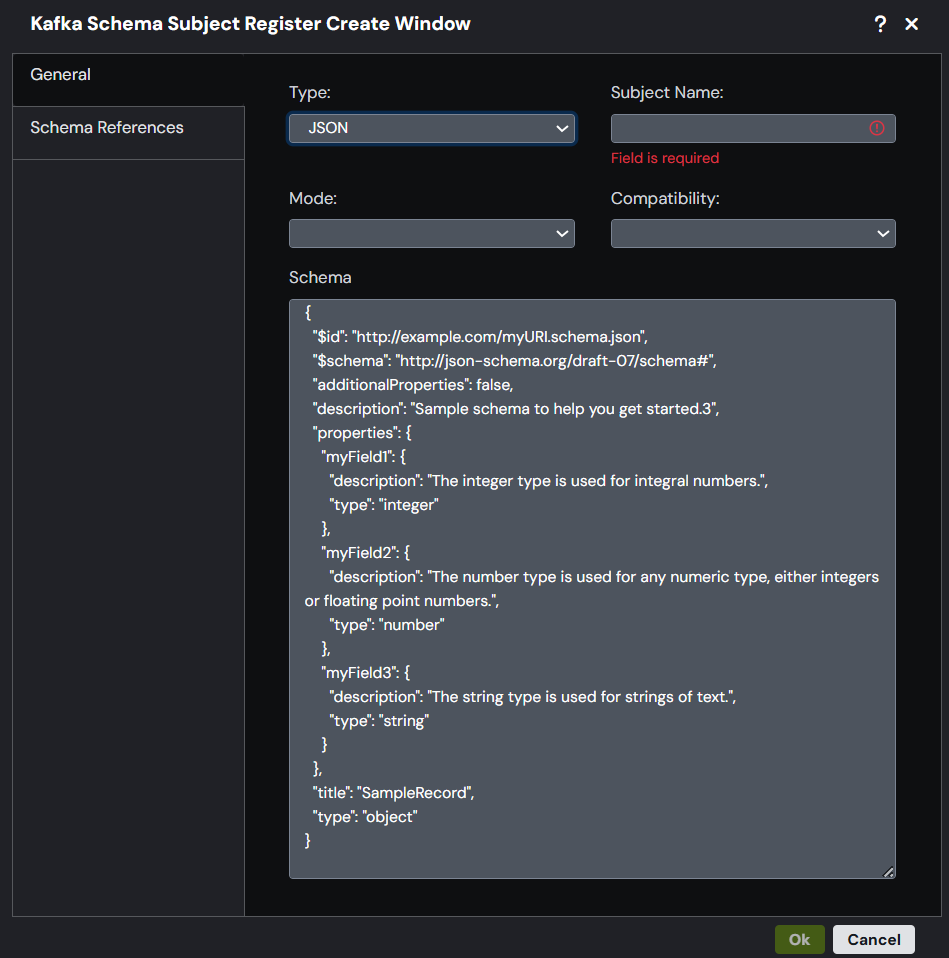Image resolution: width=949 pixels, height=958 pixels.
Task: Click the Ok button
Action: [799, 940]
